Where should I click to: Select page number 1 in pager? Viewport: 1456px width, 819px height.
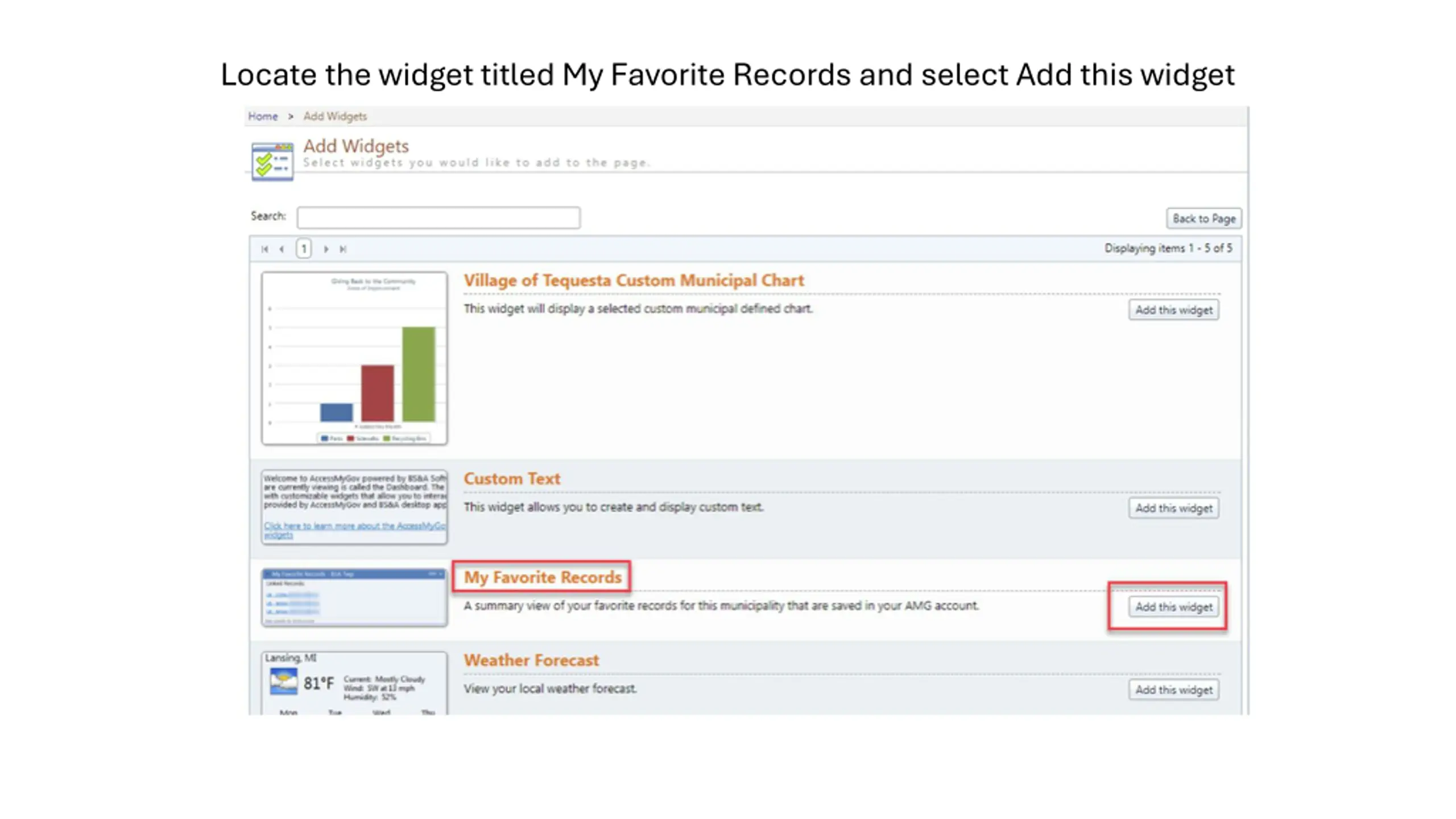[304, 249]
